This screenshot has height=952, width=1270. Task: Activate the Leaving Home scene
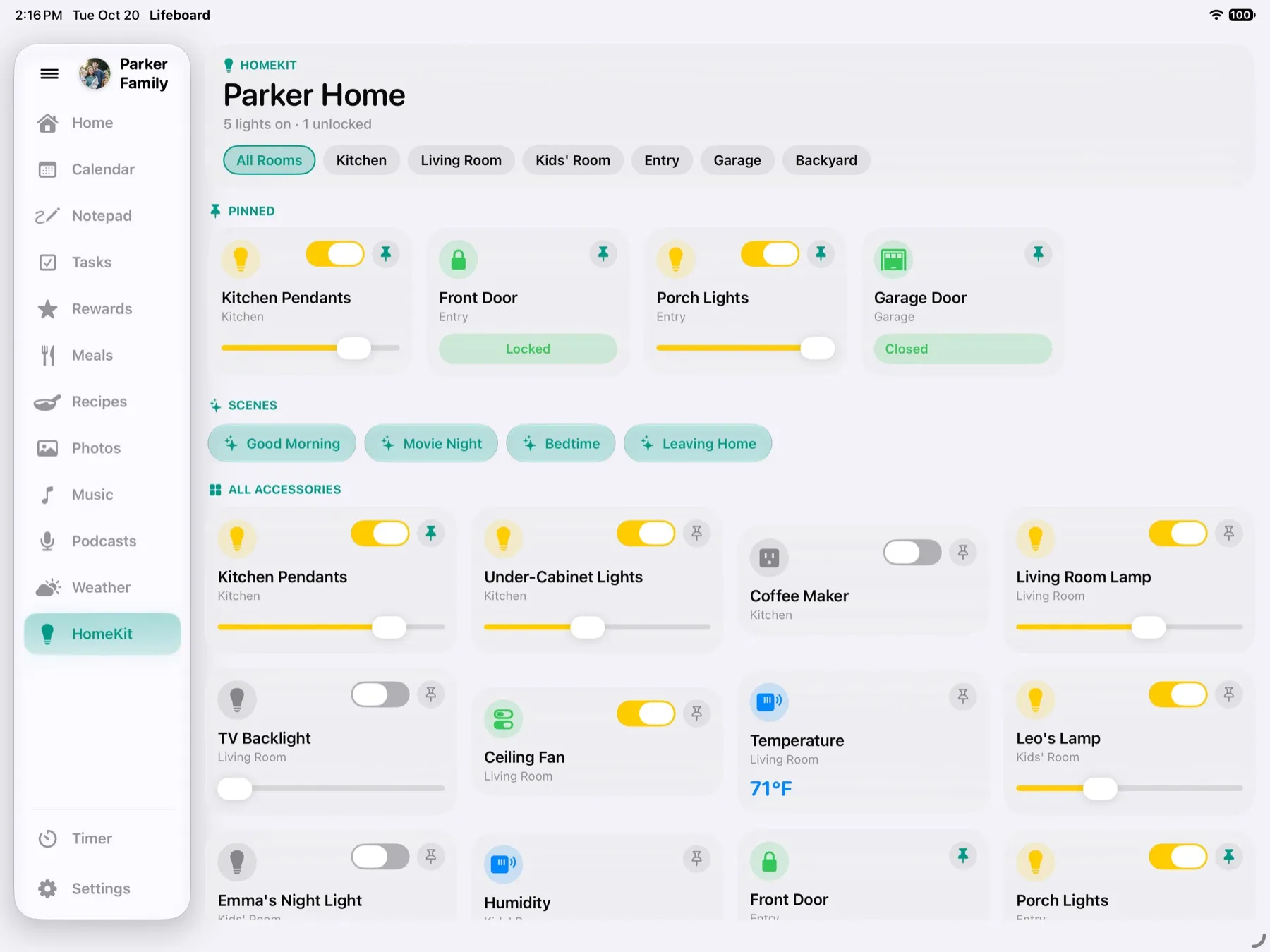[x=698, y=443]
